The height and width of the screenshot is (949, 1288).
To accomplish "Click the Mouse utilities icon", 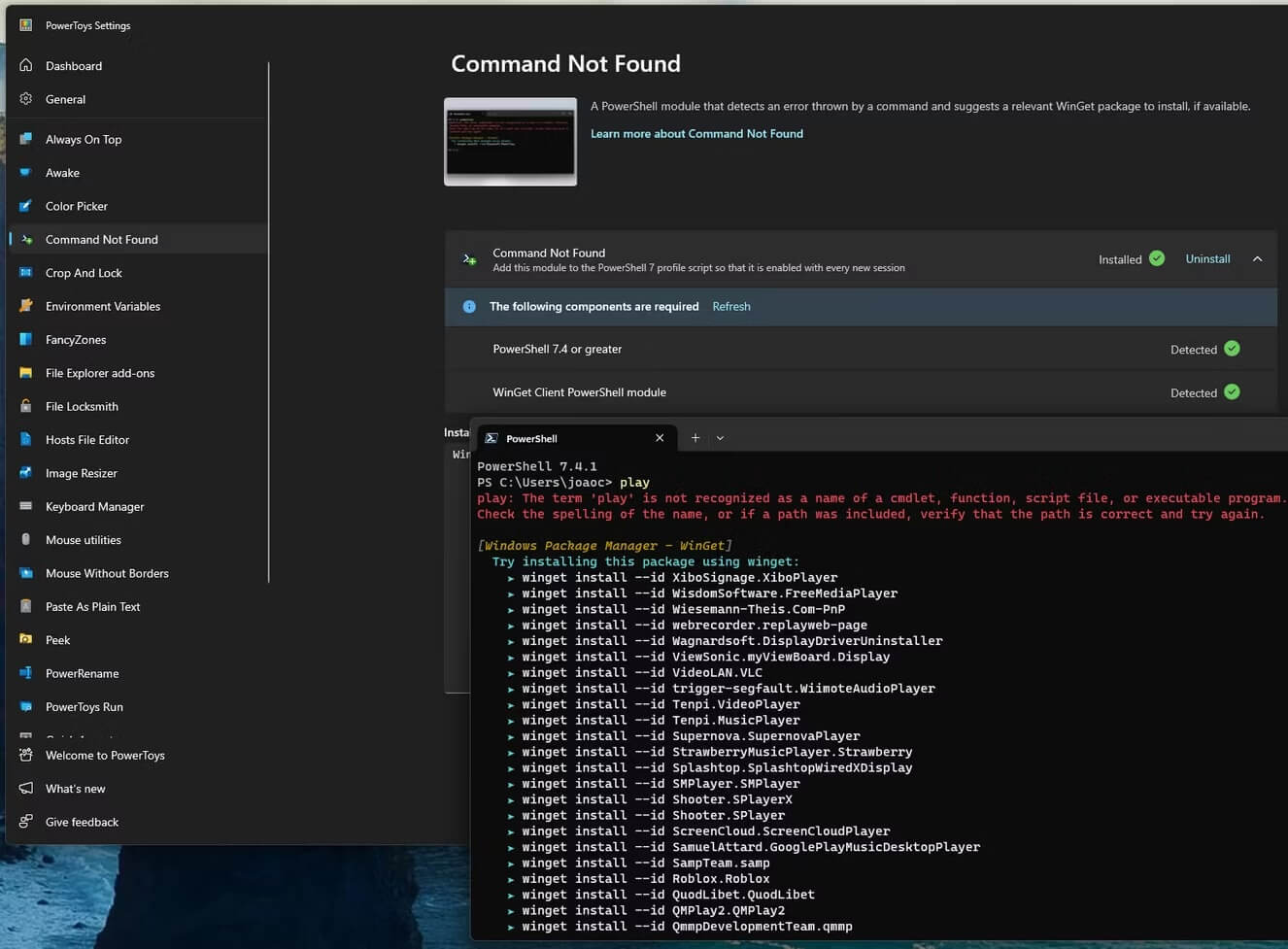I will pyautogui.click(x=26, y=539).
